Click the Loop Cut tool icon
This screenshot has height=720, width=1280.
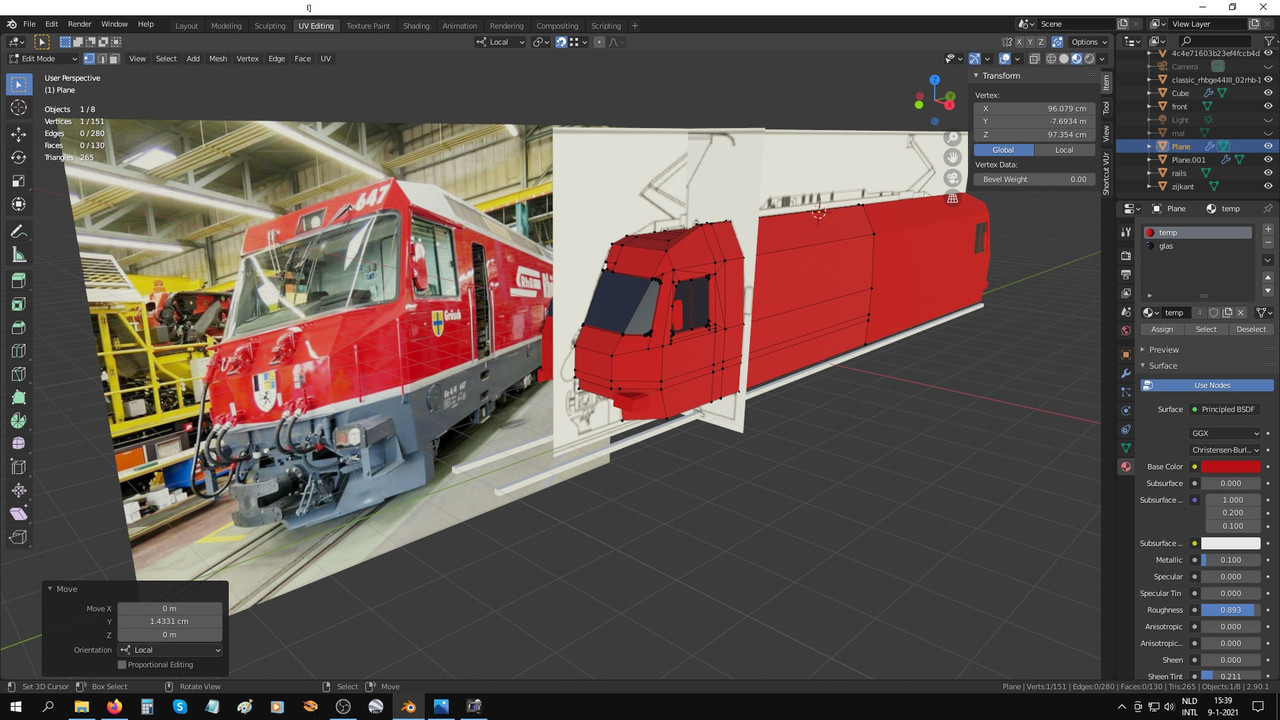(x=18, y=351)
